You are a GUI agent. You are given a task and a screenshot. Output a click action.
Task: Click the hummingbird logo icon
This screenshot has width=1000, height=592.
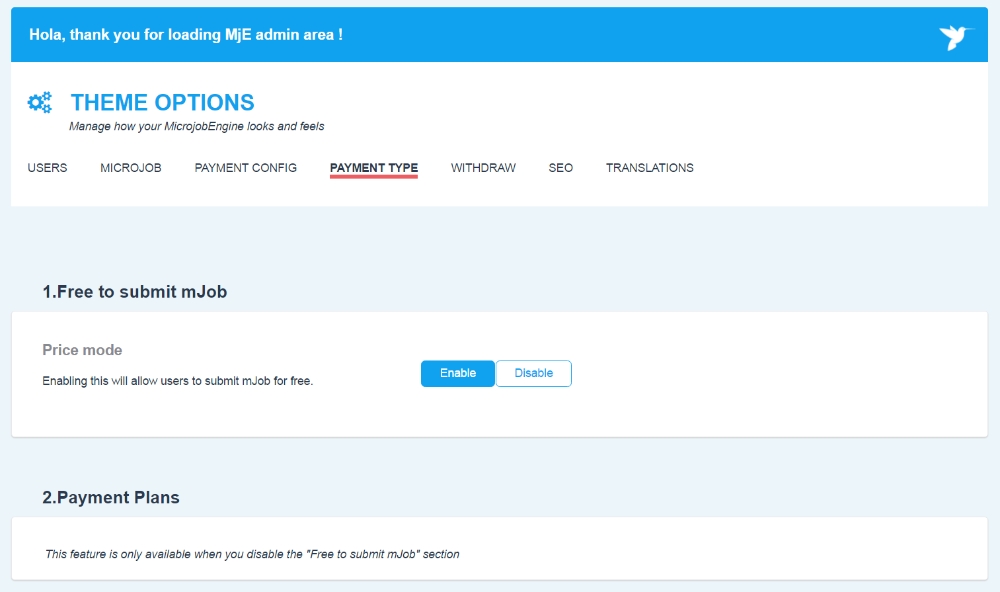point(956,37)
